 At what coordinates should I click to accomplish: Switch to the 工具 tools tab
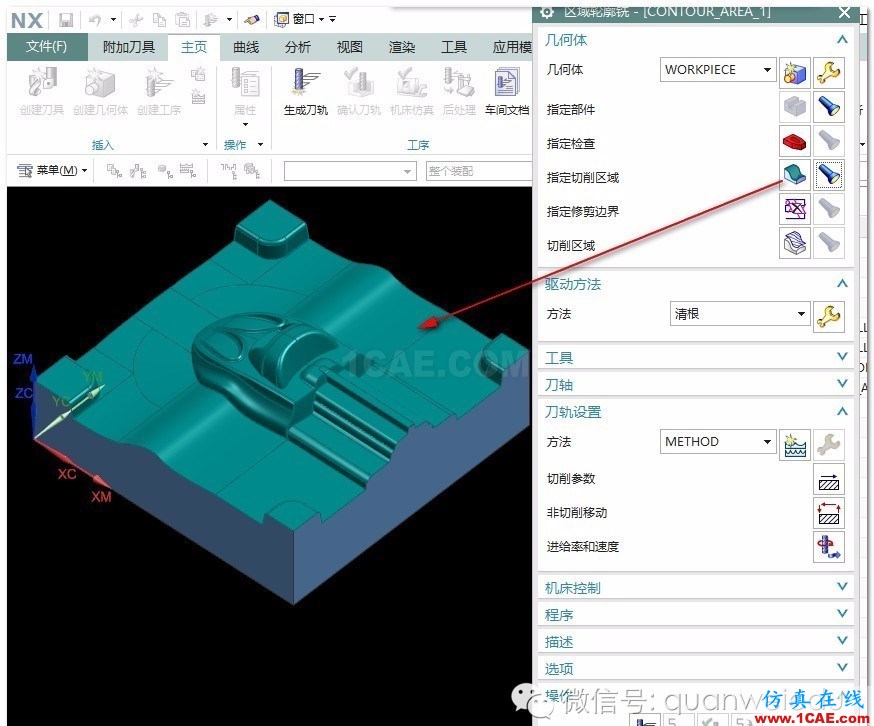[x=454, y=47]
